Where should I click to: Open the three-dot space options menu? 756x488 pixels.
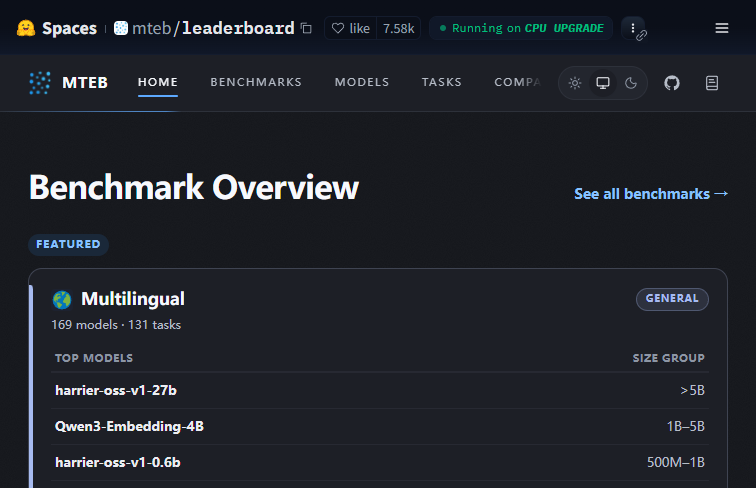pyautogui.click(x=633, y=28)
